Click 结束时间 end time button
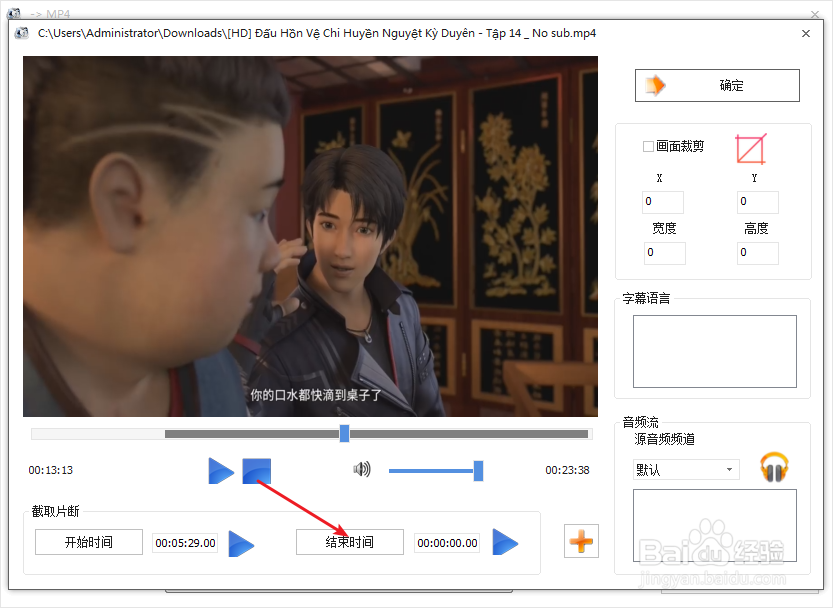The height and width of the screenshot is (608, 833). click(x=350, y=542)
